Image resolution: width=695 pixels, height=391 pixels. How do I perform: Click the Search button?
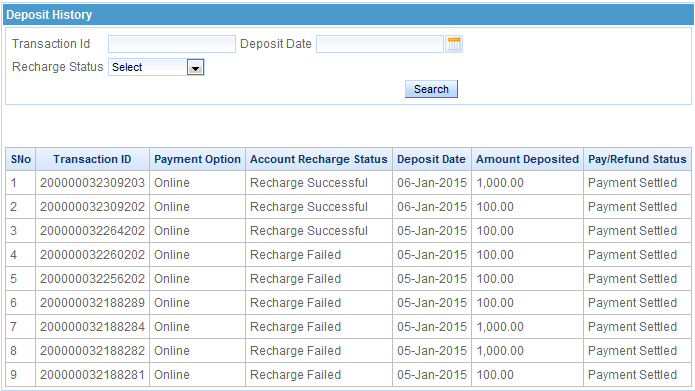pos(431,89)
